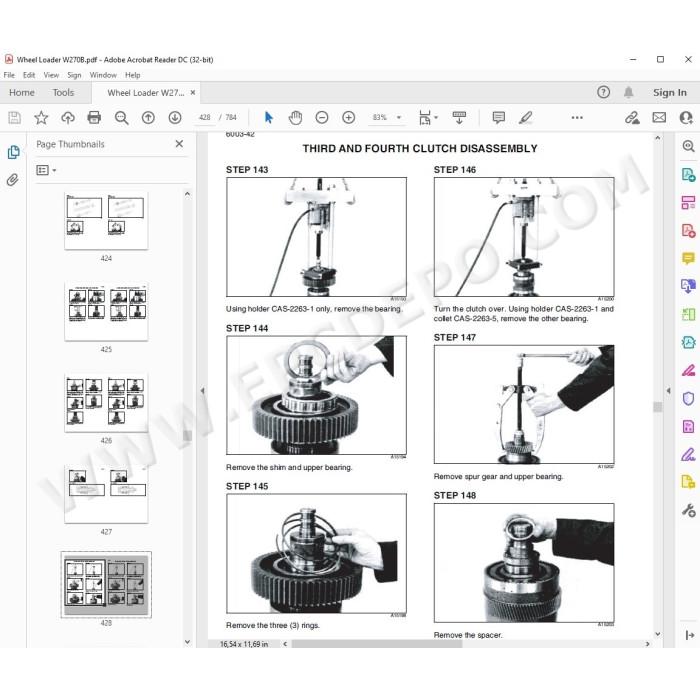Add a comment with sticky note icon

click(498, 117)
